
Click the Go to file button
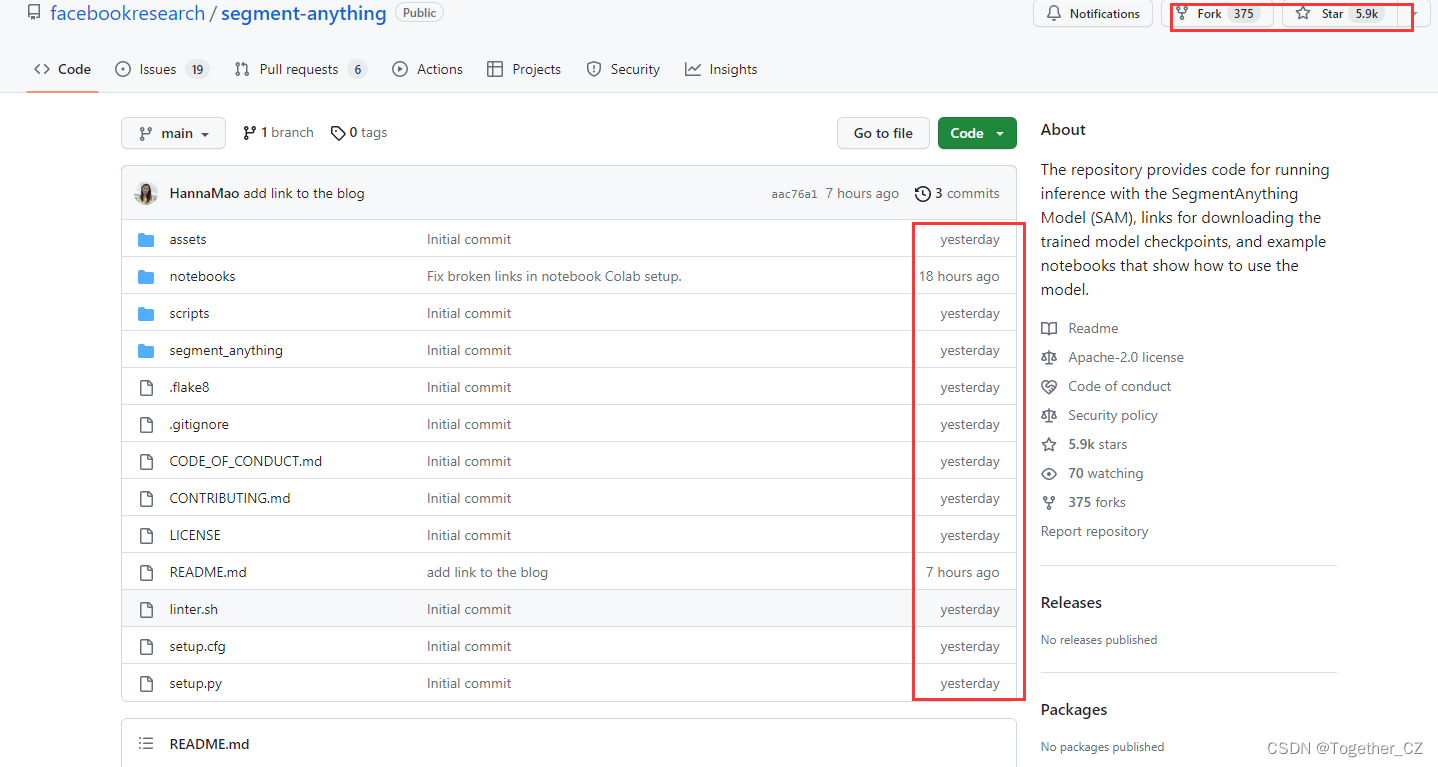(883, 133)
